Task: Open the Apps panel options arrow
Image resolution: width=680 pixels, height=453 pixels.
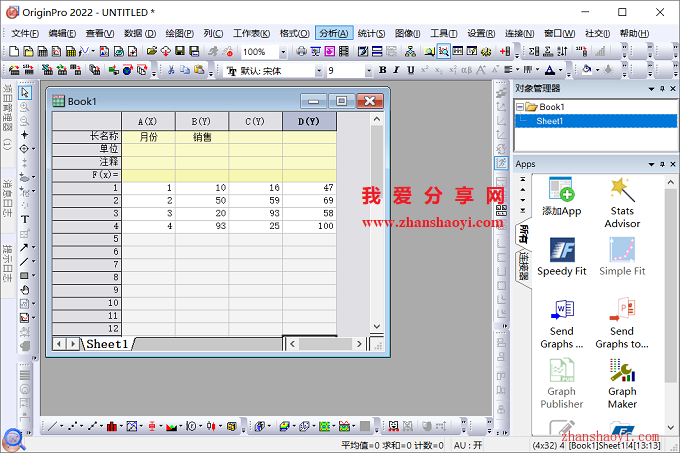Action: (x=651, y=164)
